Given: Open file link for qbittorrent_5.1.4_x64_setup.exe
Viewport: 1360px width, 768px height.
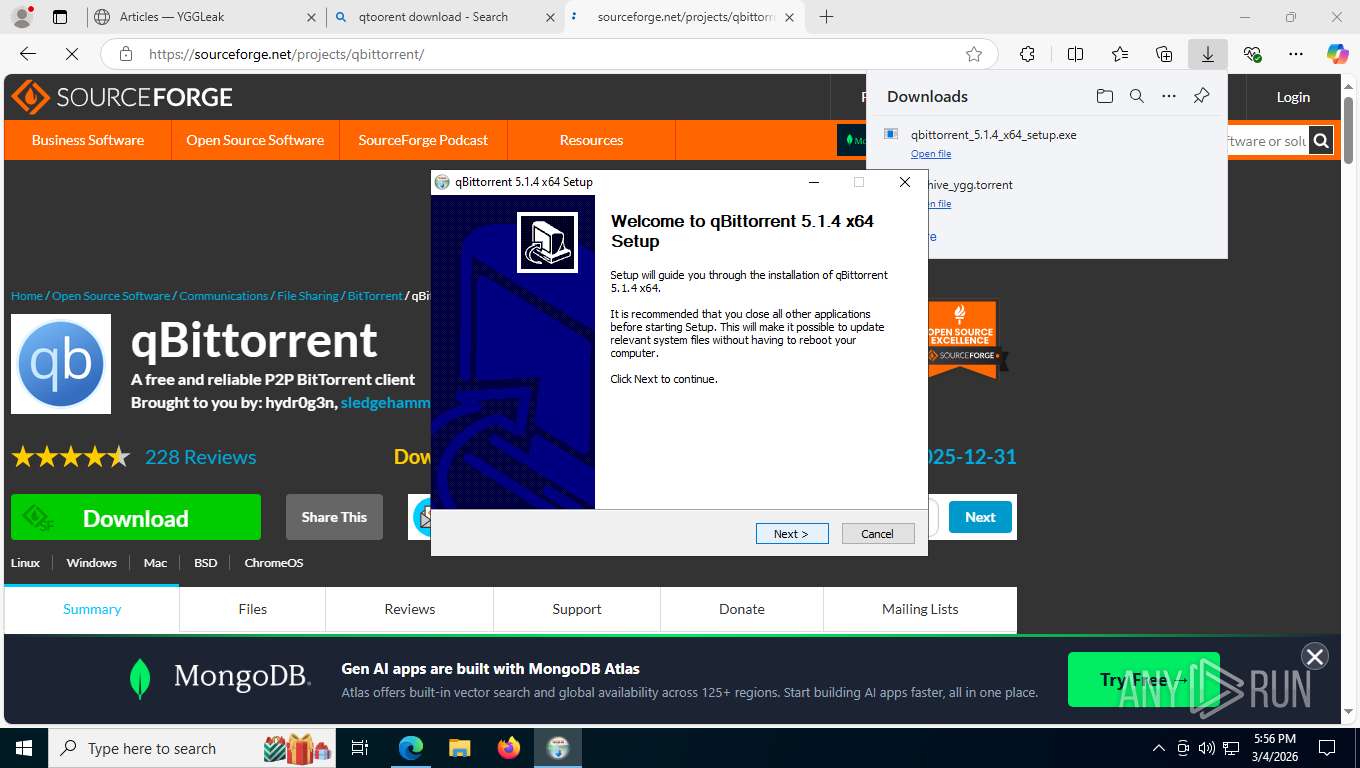Looking at the screenshot, I should click(931, 153).
